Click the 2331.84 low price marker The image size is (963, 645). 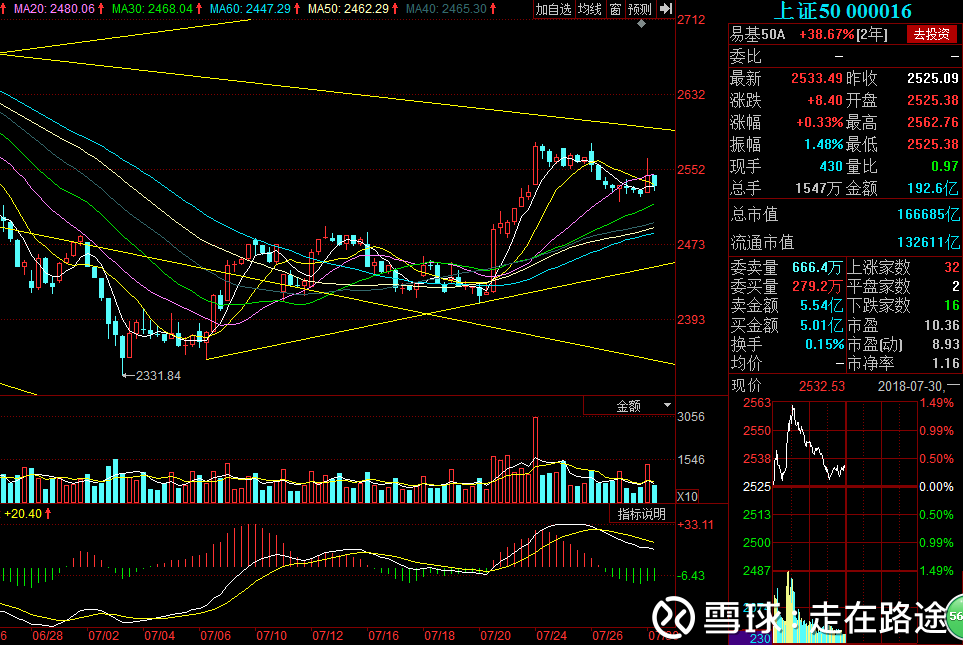point(158,375)
